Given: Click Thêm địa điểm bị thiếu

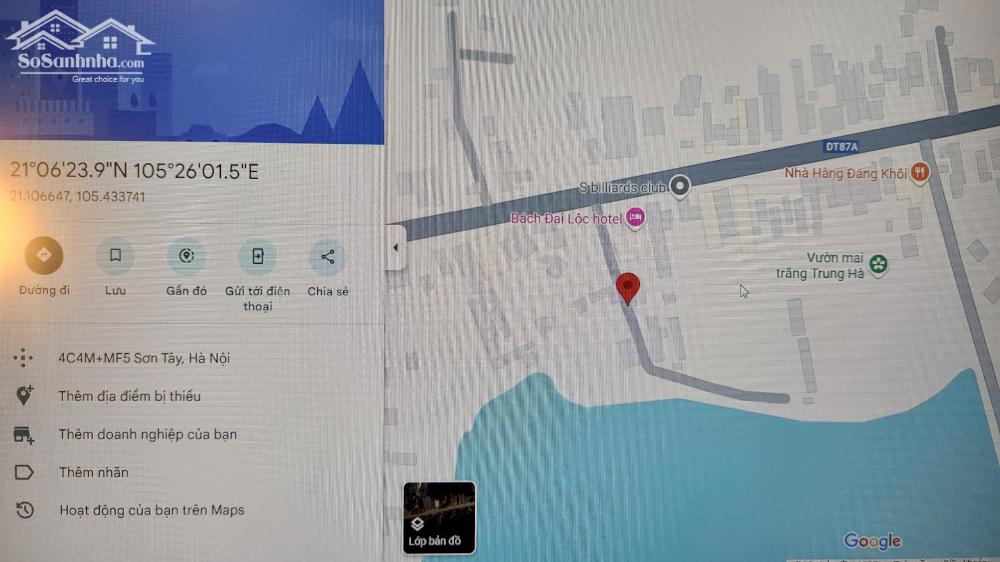Looking at the screenshot, I should click(x=129, y=396).
